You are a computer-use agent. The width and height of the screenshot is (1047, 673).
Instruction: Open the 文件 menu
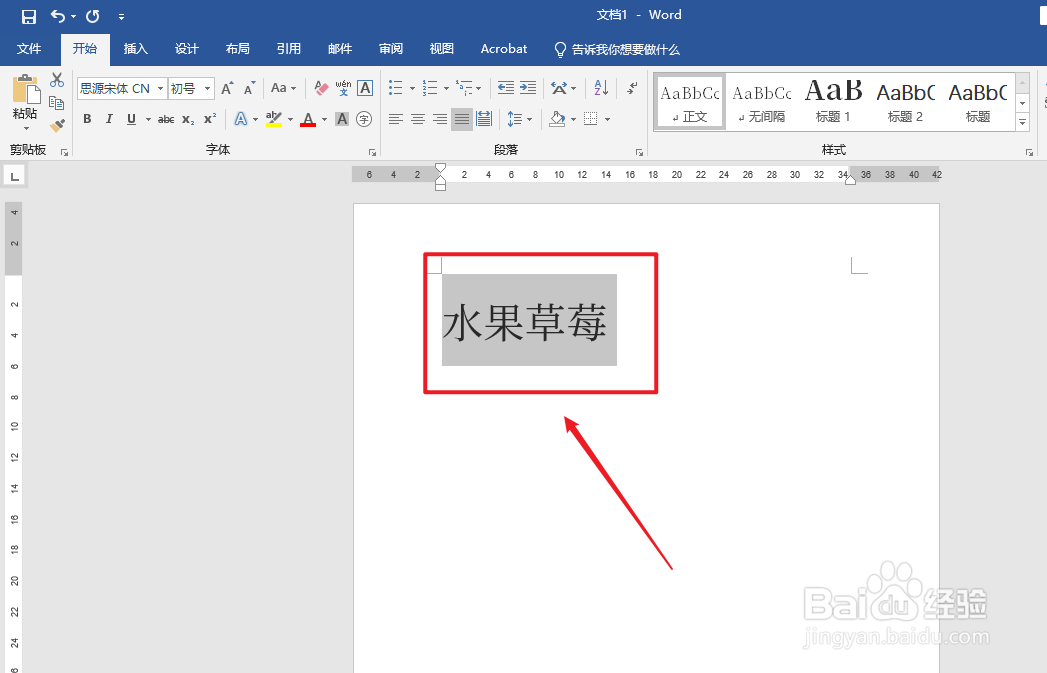coord(29,48)
